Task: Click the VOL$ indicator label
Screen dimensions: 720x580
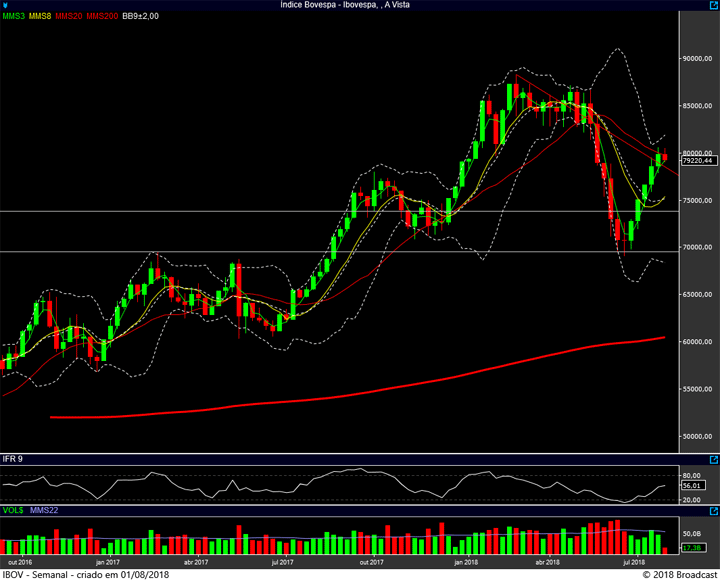Action: click(13, 511)
